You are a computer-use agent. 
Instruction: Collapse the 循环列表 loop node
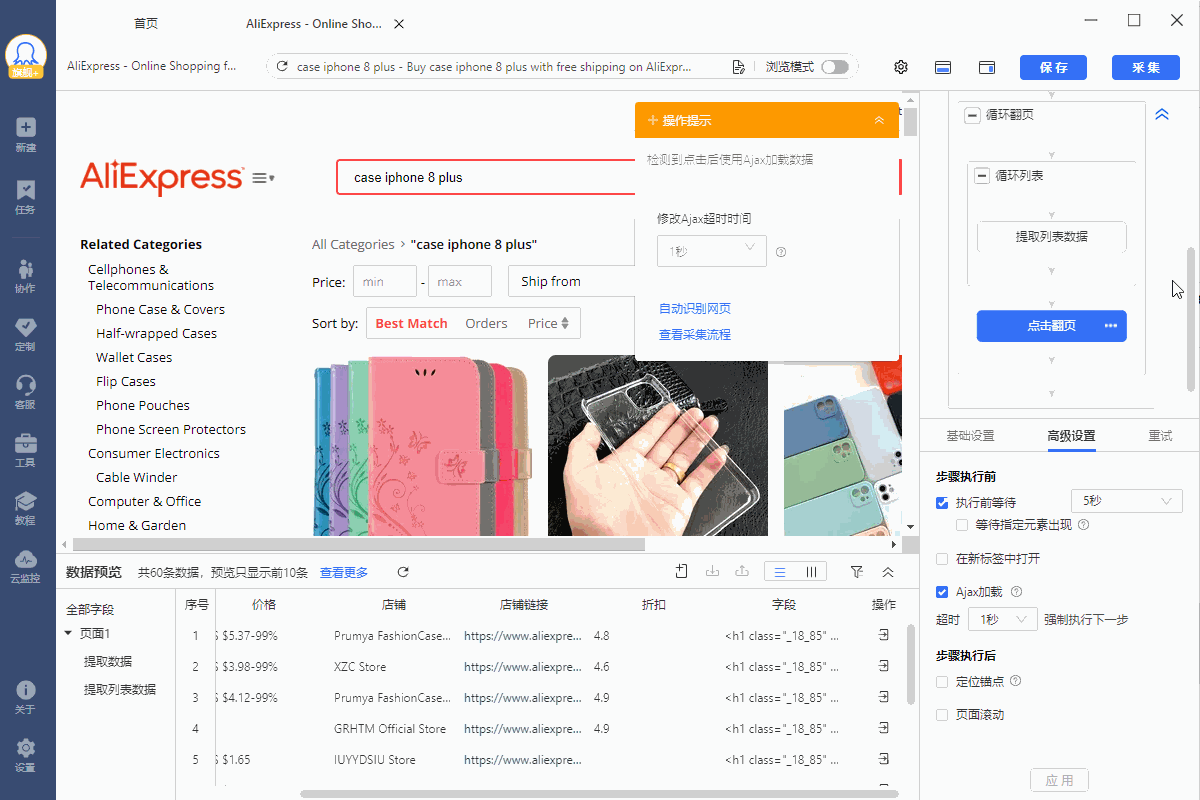point(982,176)
